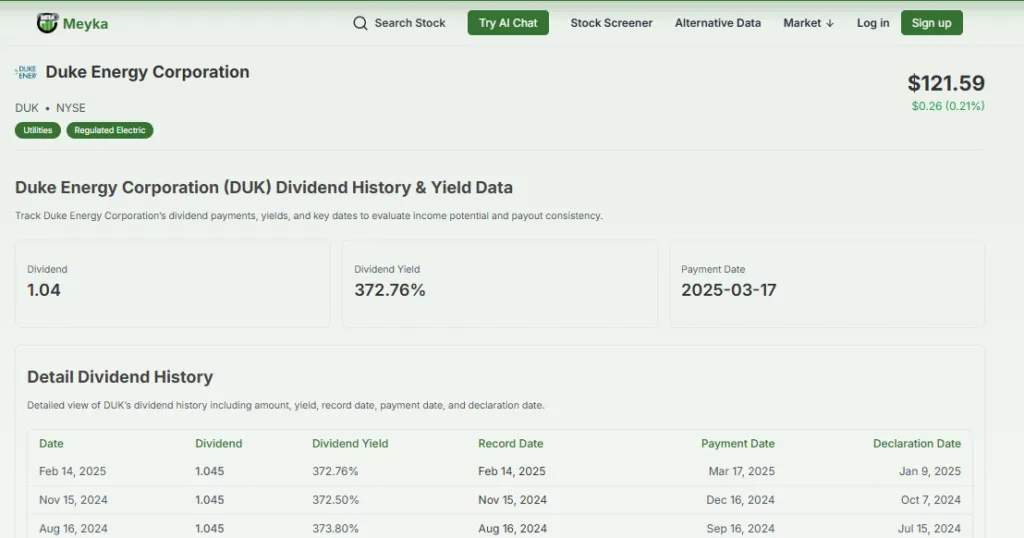This screenshot has width=1024, height=538.
Task: Click the Declaration Date column header
Action: (916, 443)
